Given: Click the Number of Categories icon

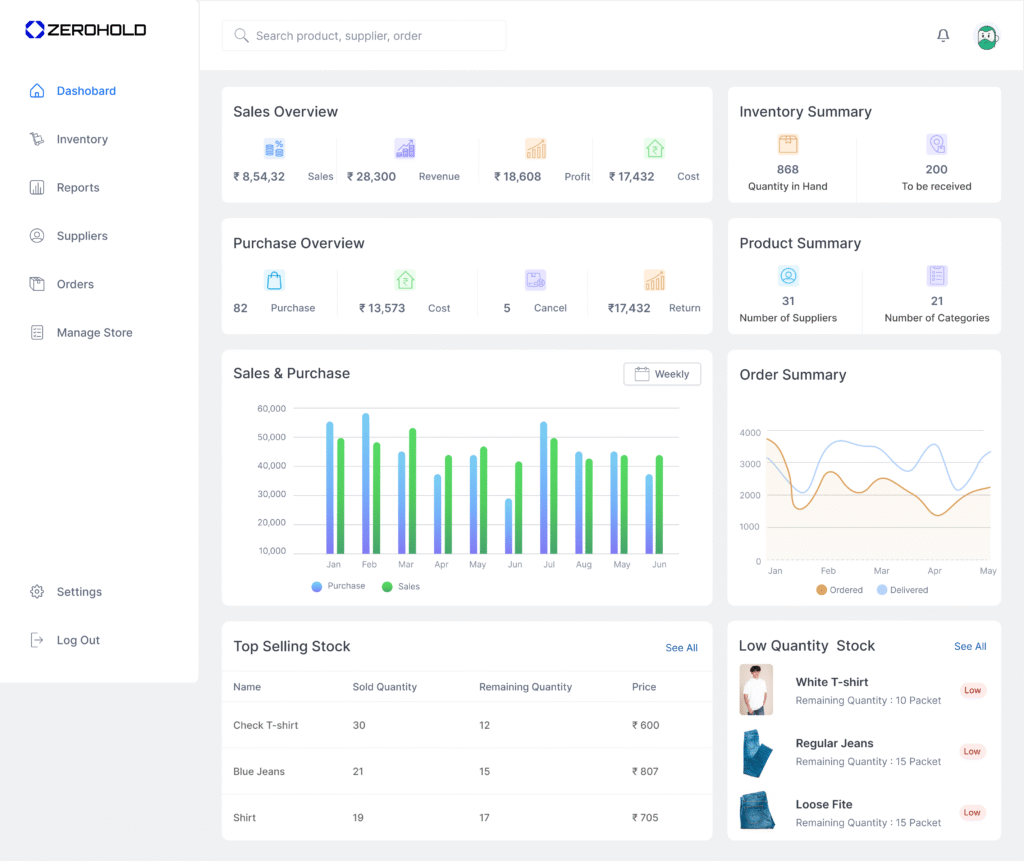Looking at the screenshot, I should (937, 276).
